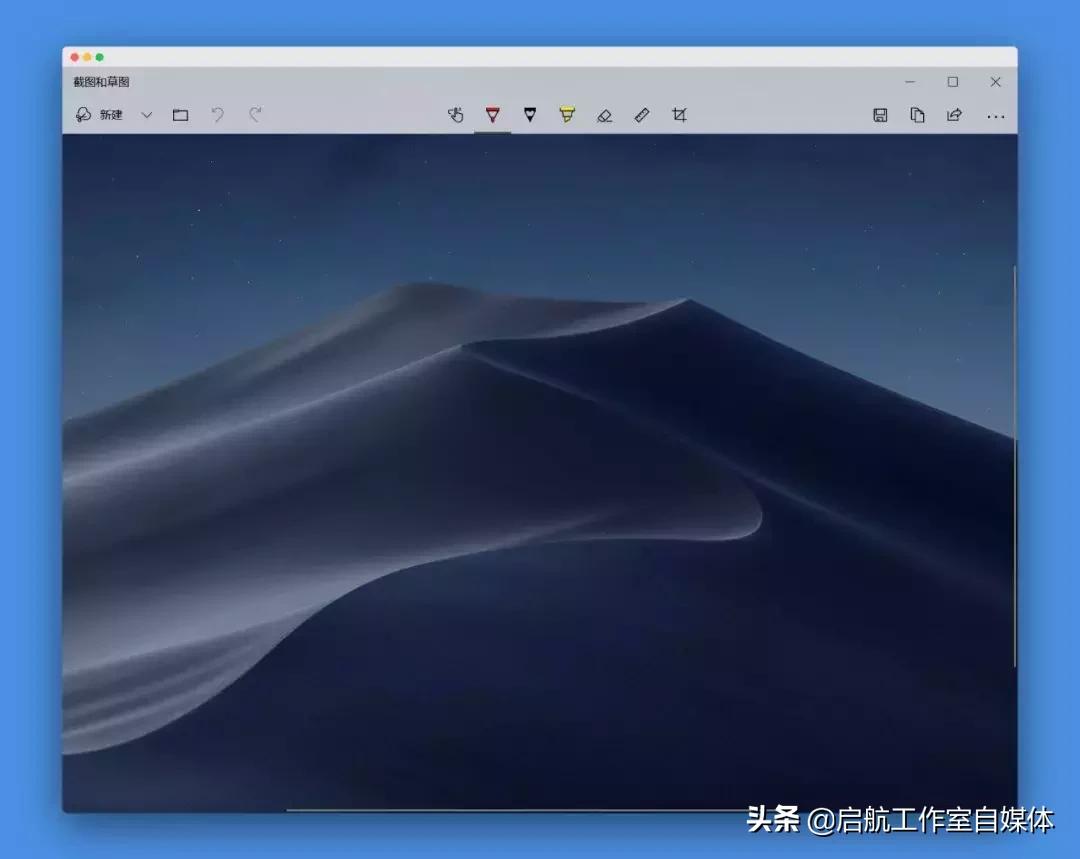Open an image file with folder icon
1080x859 pixels.
point(181,114)
